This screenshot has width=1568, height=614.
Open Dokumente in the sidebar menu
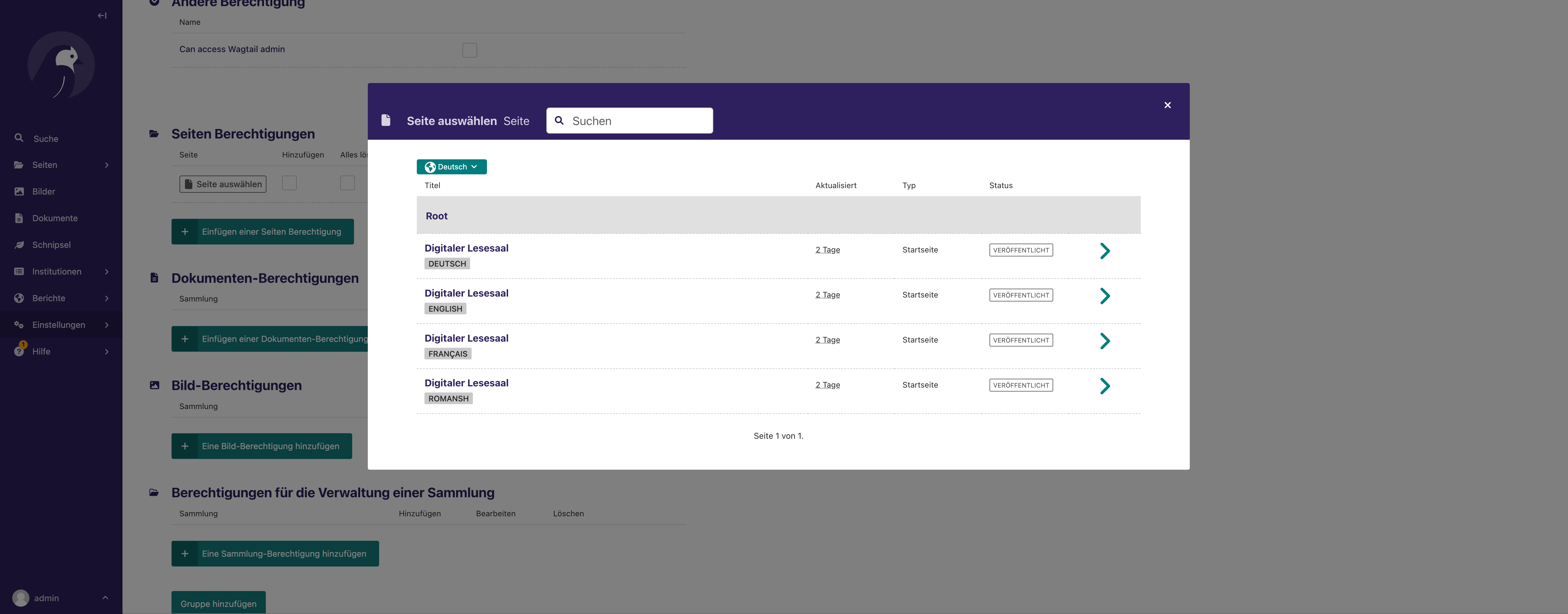click(x=61, y=218)
